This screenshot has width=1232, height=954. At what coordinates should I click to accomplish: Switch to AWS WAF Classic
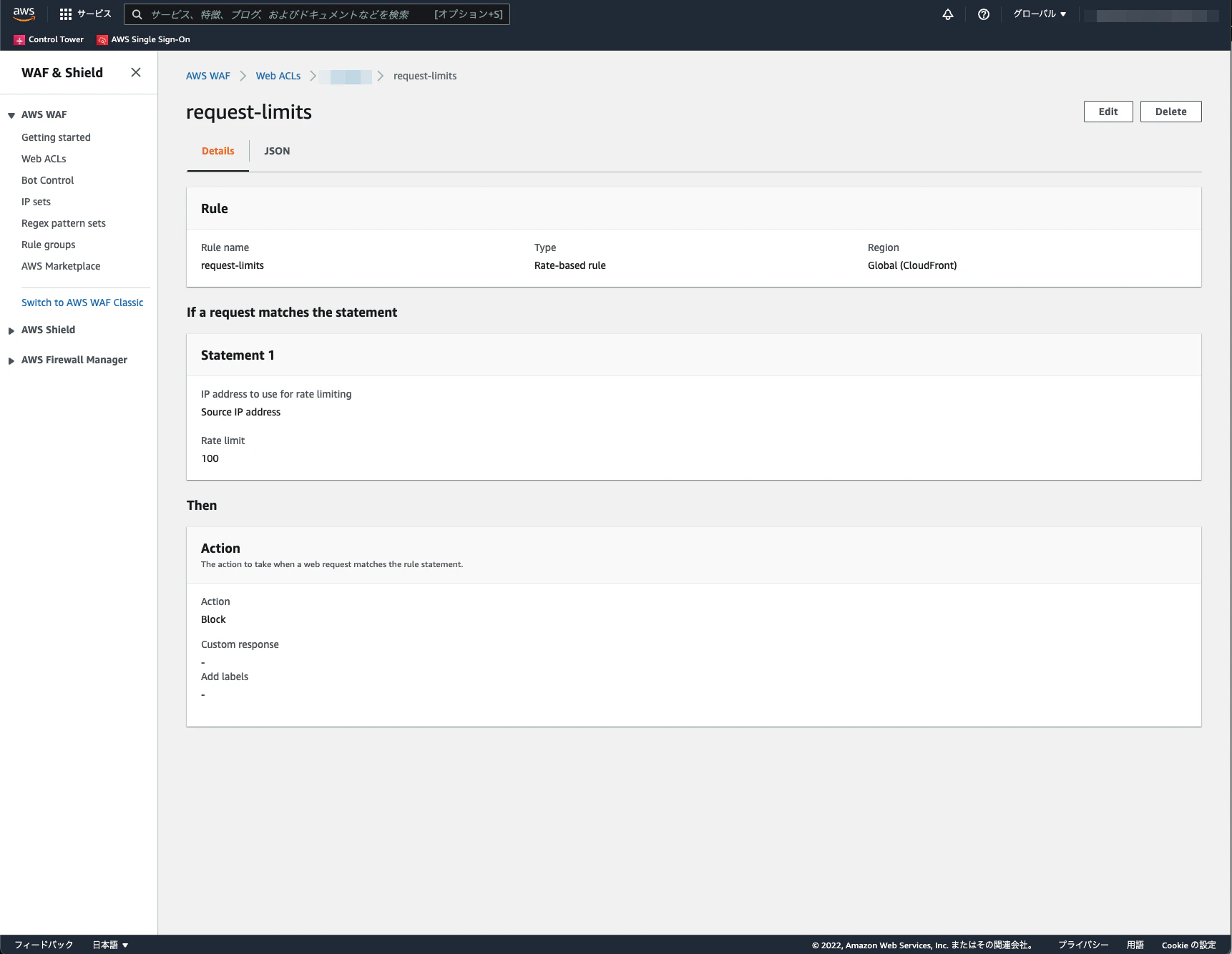[82, 303]
